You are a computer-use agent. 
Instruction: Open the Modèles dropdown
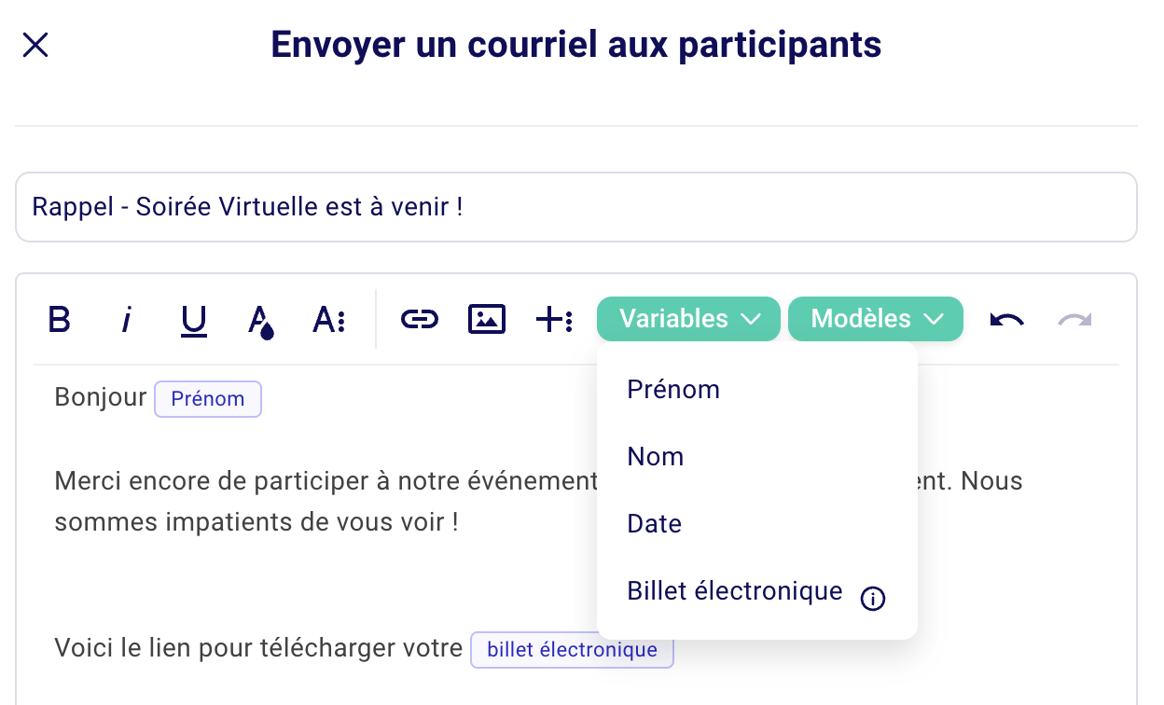pyautogui.click(x=875, y=318)
